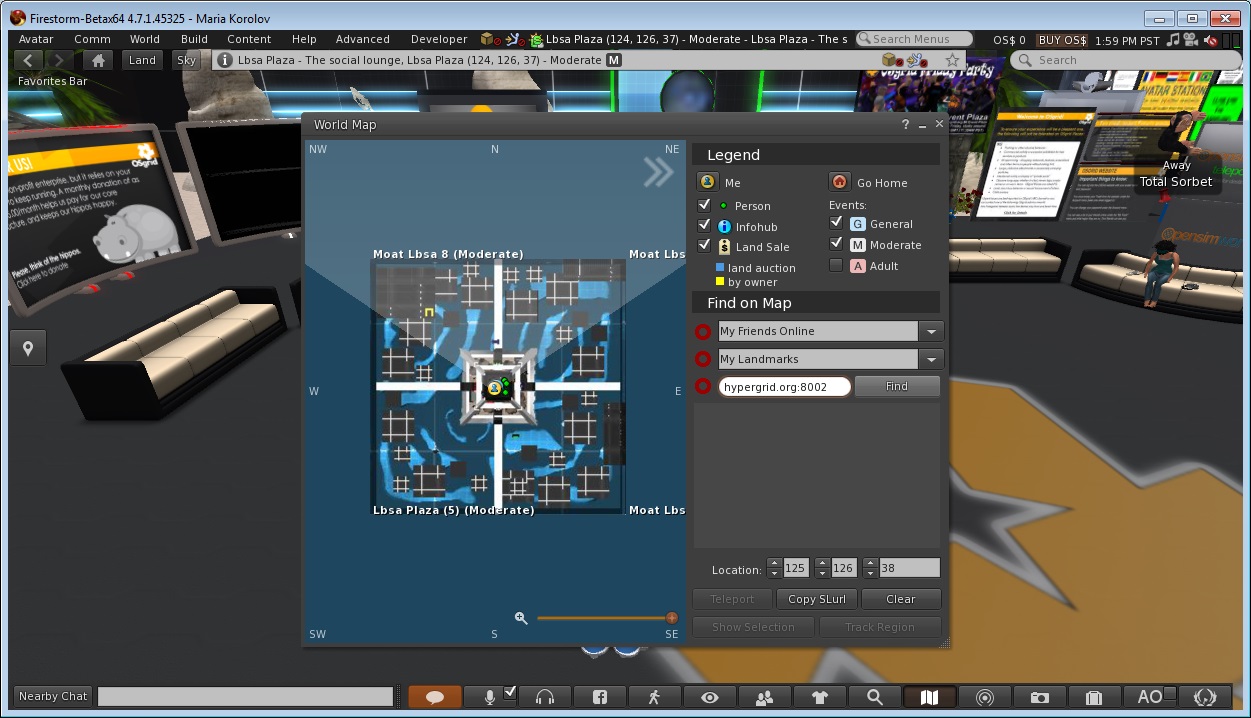Image resolution: width=1251 pixels, height=718 pixels.
Task: Open the Comm menu
Action: coord(92,39)
